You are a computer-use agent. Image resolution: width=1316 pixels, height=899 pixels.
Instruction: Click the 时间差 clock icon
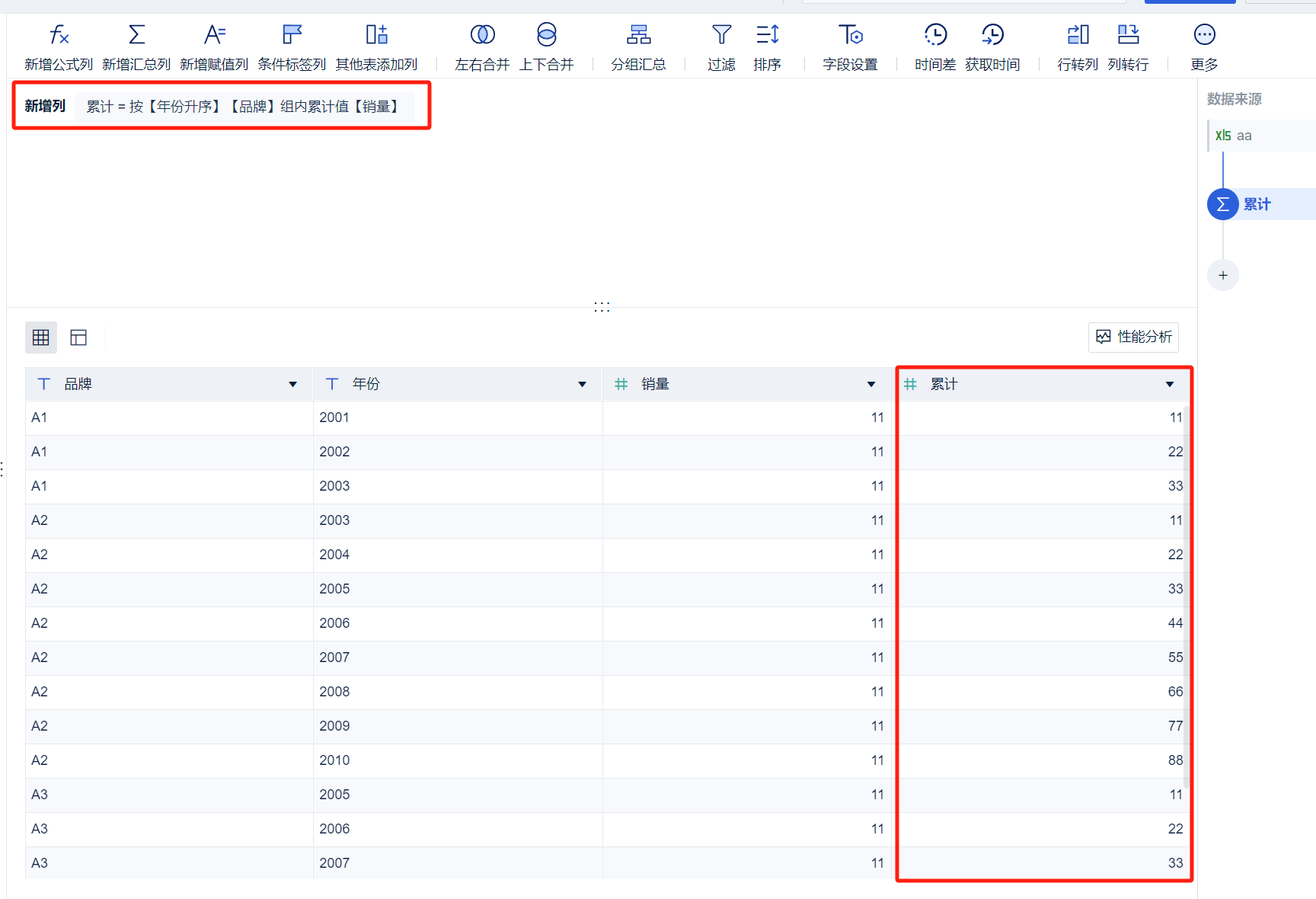[x=935, y=35]
